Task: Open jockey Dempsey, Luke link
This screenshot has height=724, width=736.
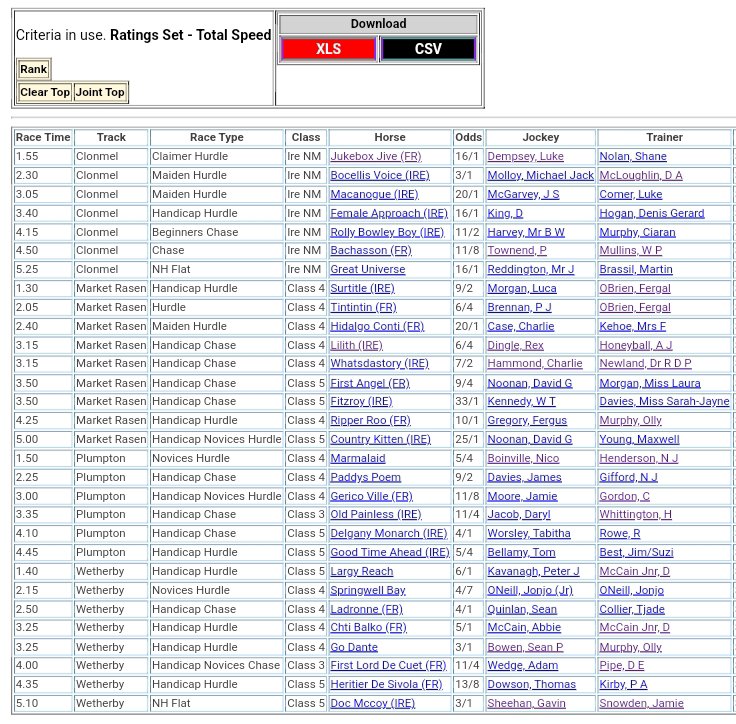Action: coord(525,156)
